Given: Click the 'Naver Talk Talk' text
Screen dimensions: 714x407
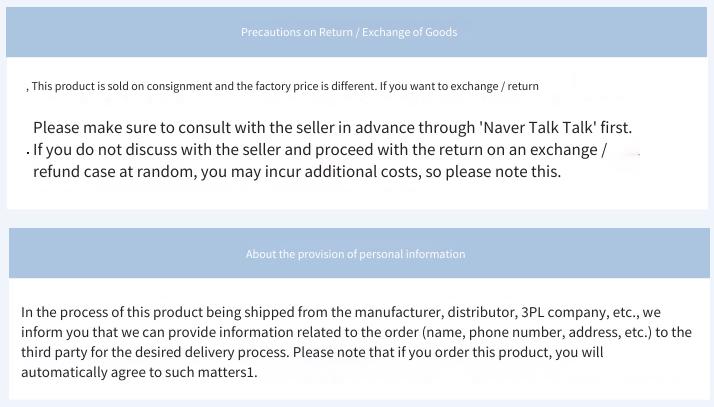Looking at the screenshot, I should click(x=537, y=127).
